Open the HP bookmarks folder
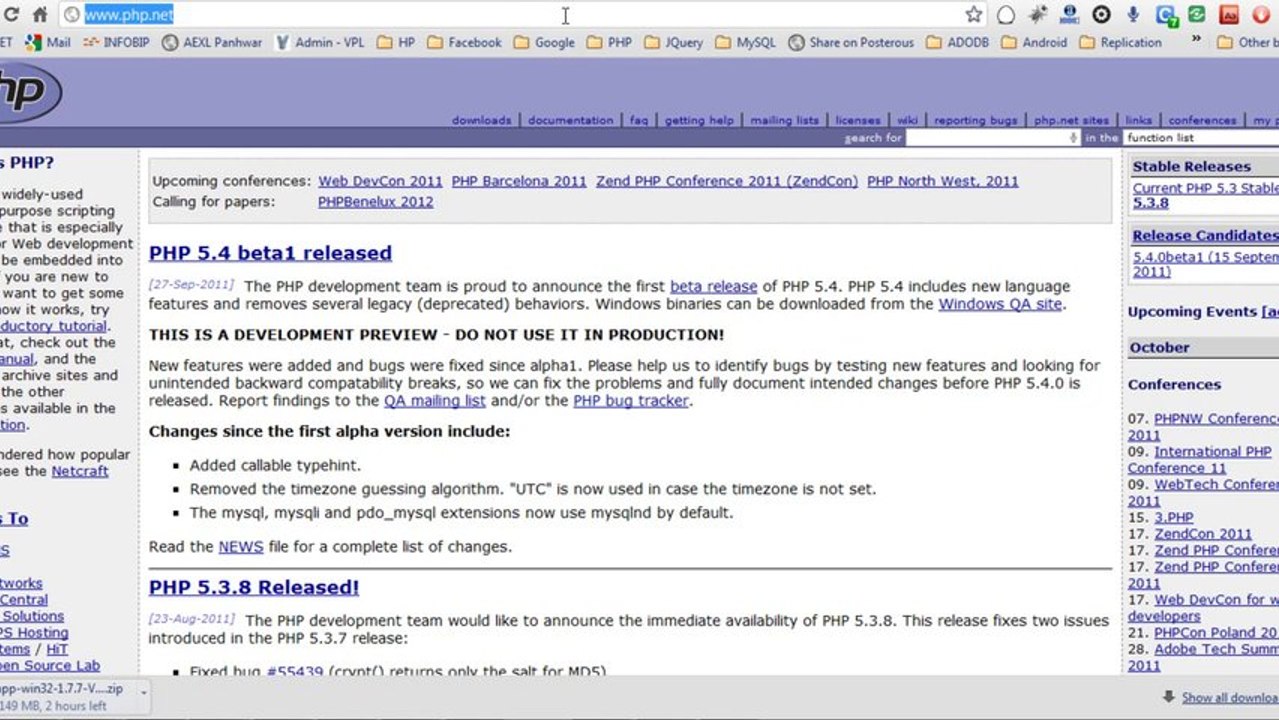This screenshot has height=720, width=1279. pos(396,42)
